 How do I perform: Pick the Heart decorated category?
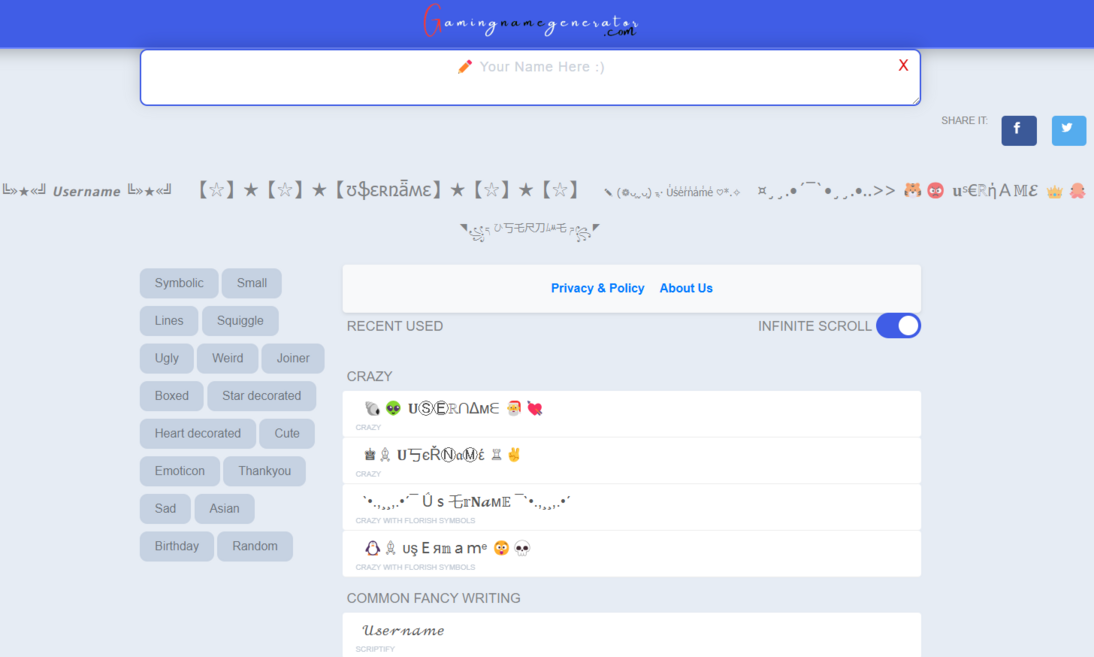pos(197,434)
